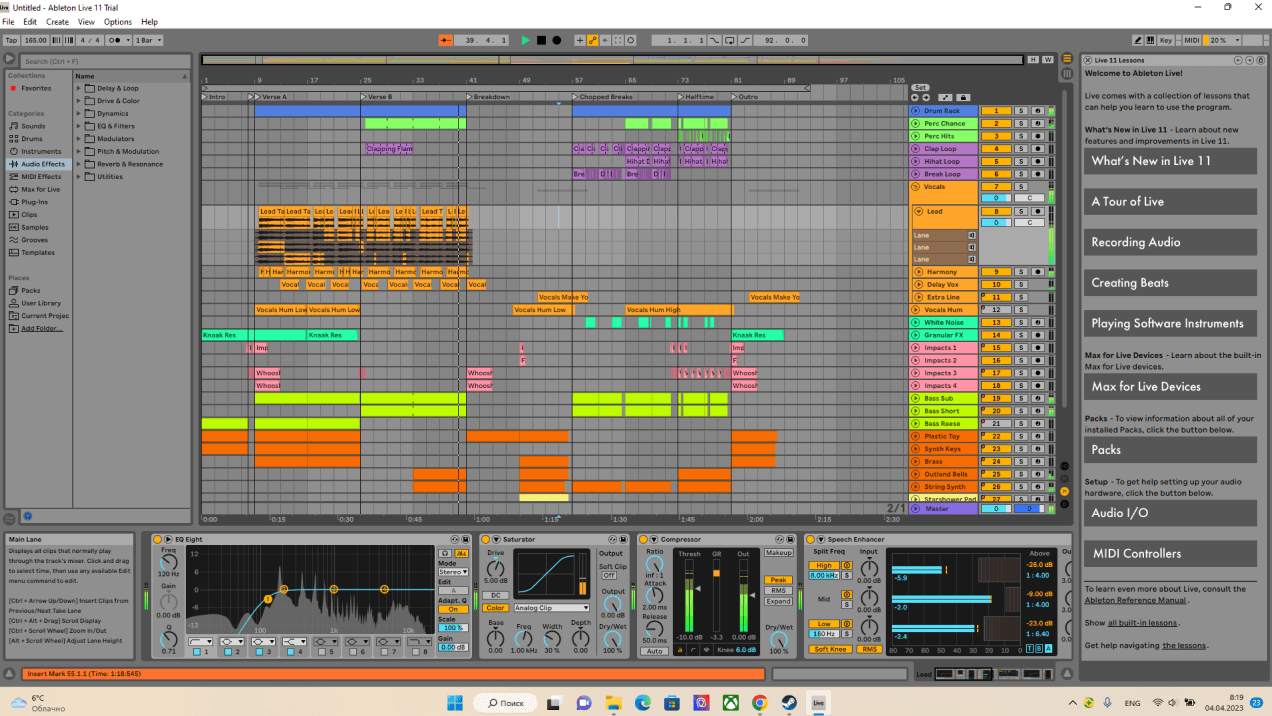The height and width of the screenshot is (716, 1272).
Task: Expand the Delay & Loop folder
Action: pyautogui.click(x=79, y=88)
